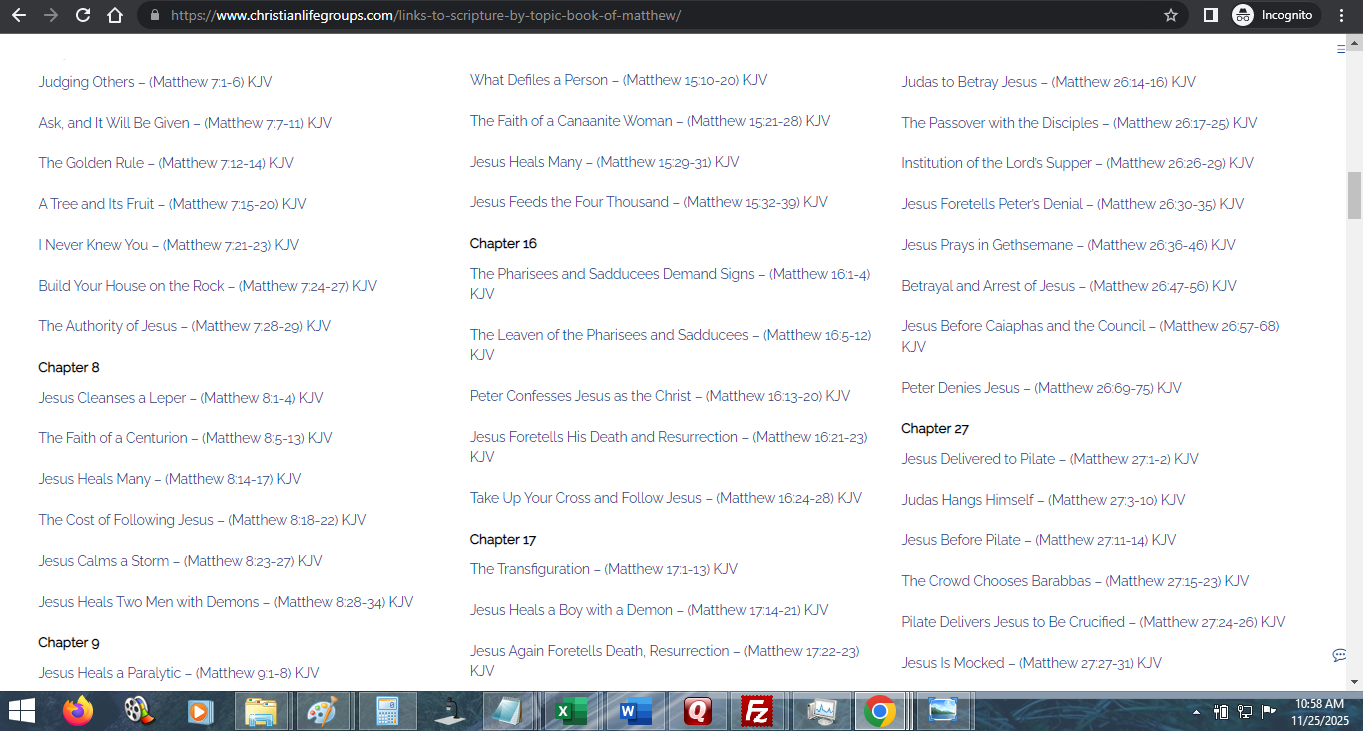1363x731 pixels.
Task: Open the chat bubble widget icon
Action: click(x=1339, y=655)
